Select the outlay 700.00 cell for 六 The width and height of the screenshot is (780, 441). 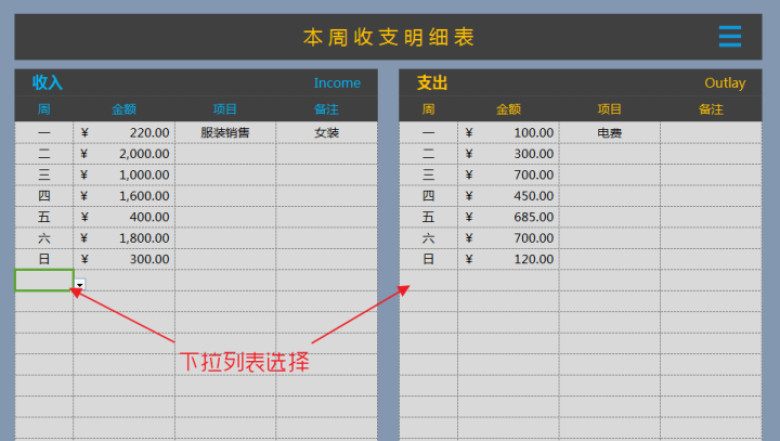(x=508, y=238)
